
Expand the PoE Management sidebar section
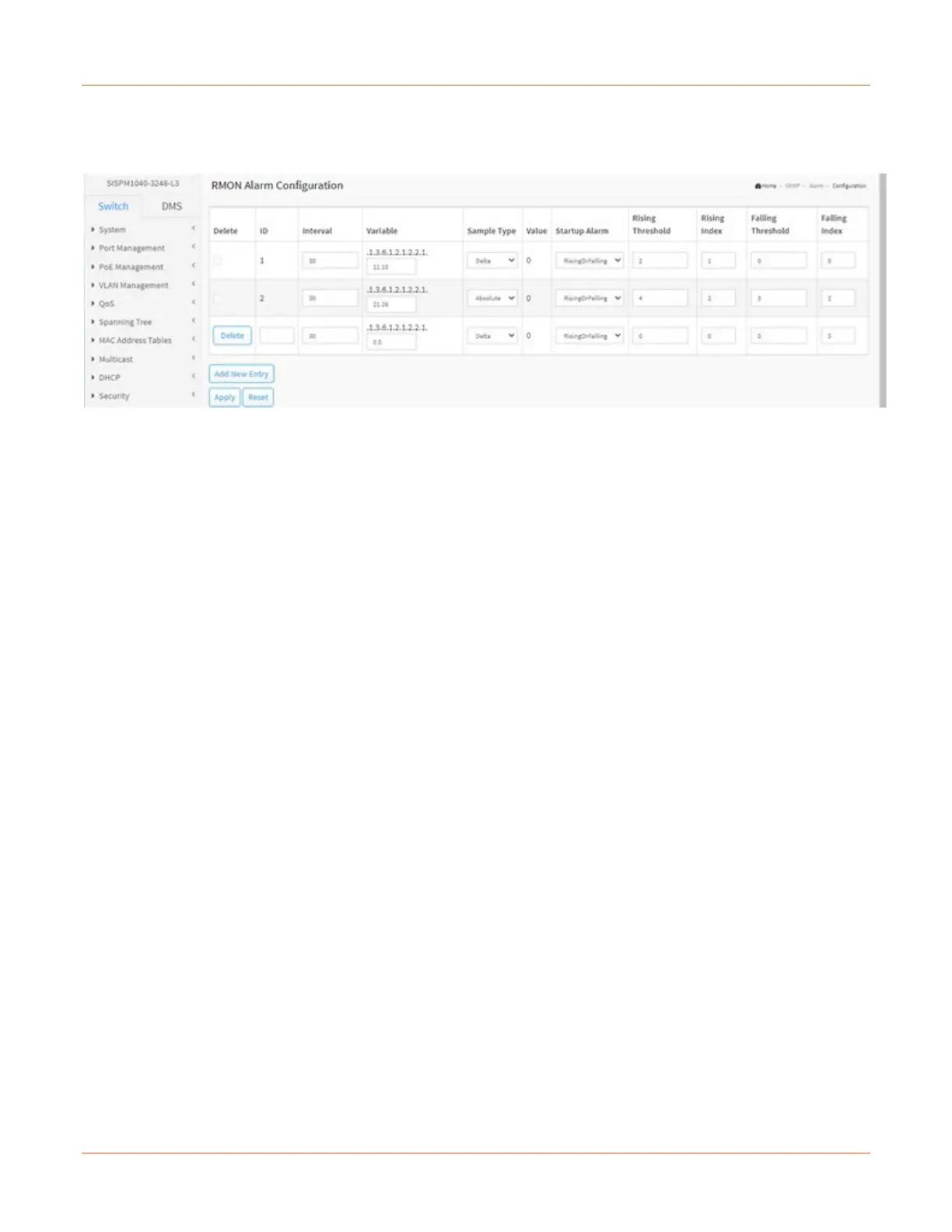pyautogui.click(x=143, y=267)
